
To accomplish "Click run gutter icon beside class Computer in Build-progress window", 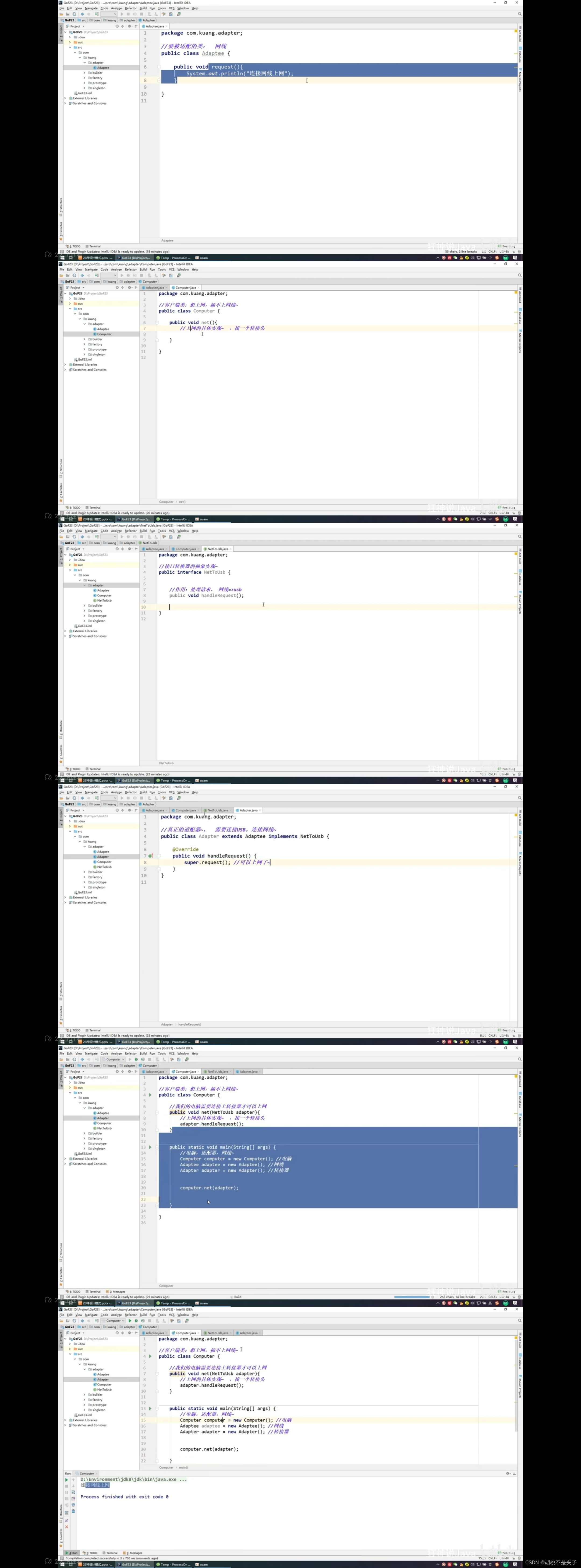I will pos(150,1095).
